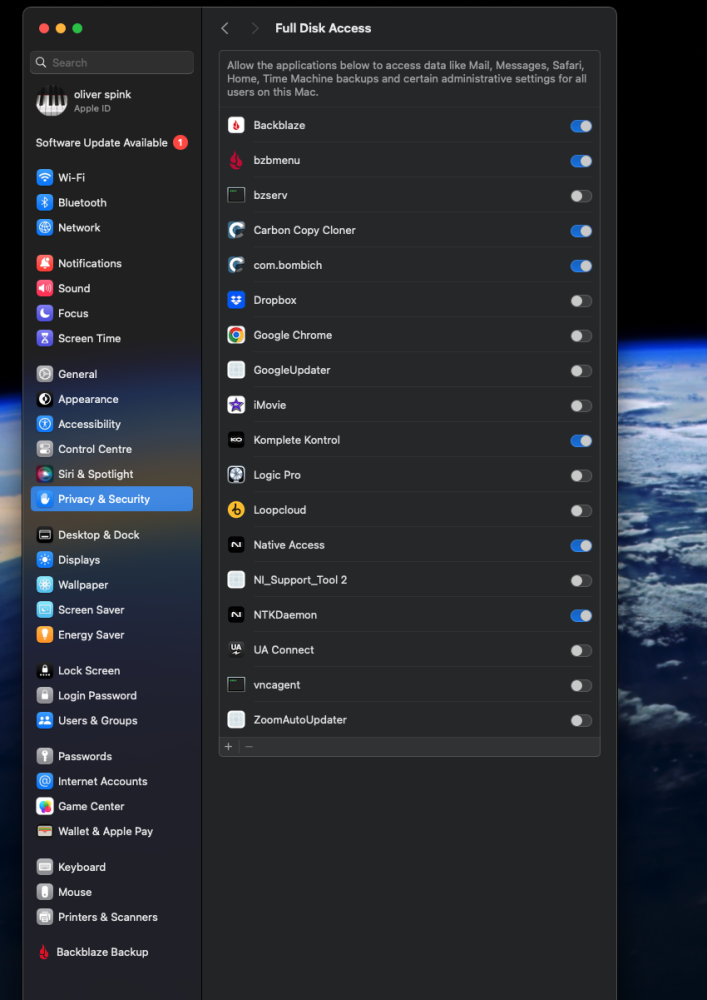
Task: Click the Carbon Copy Cloner icon
Action: [236, 230]
